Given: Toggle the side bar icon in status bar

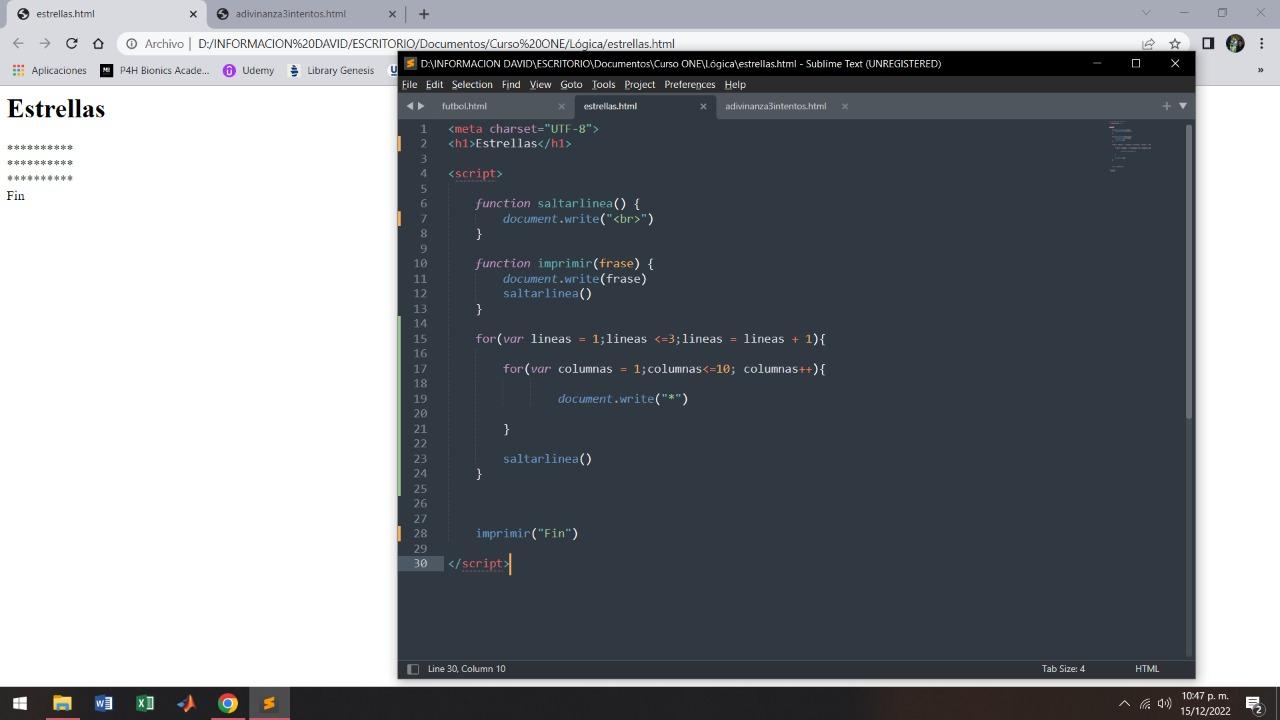Looking at the screenshot, I should pos(412,669).
